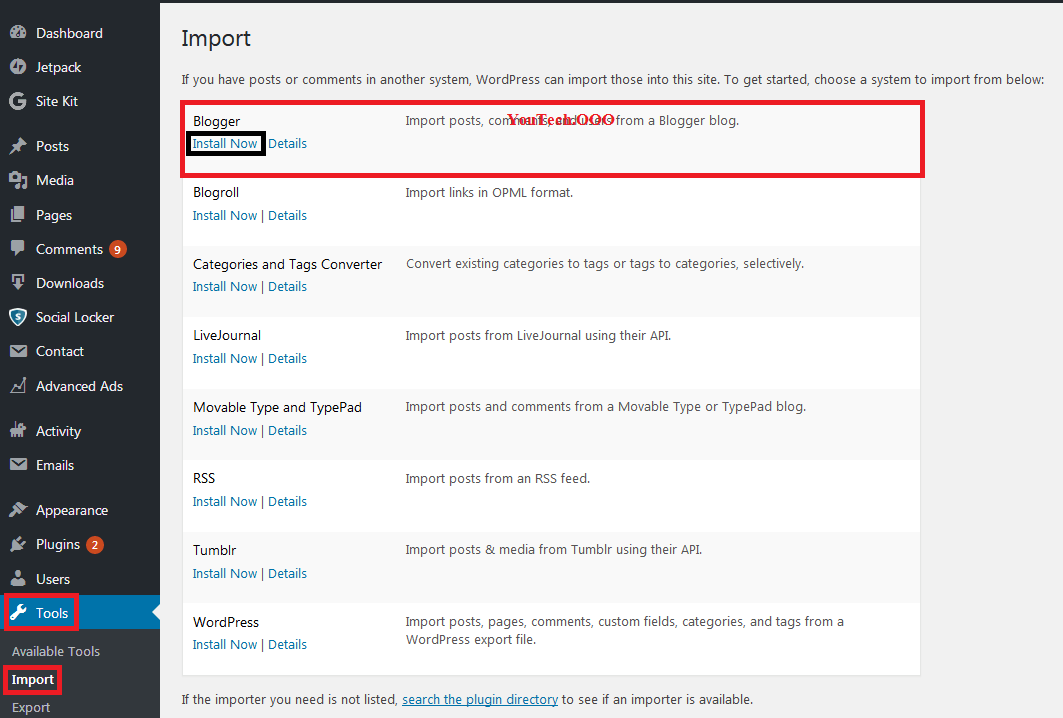Click the Tools wrench icon
This screenshot has height=718, width=1063.
18,613
